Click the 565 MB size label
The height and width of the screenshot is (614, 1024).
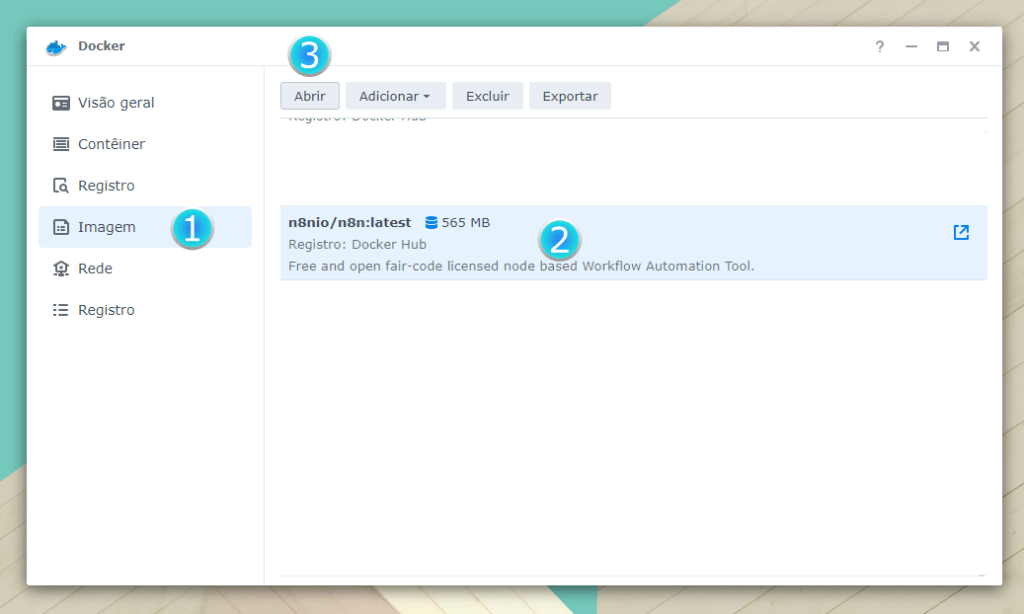466,222
